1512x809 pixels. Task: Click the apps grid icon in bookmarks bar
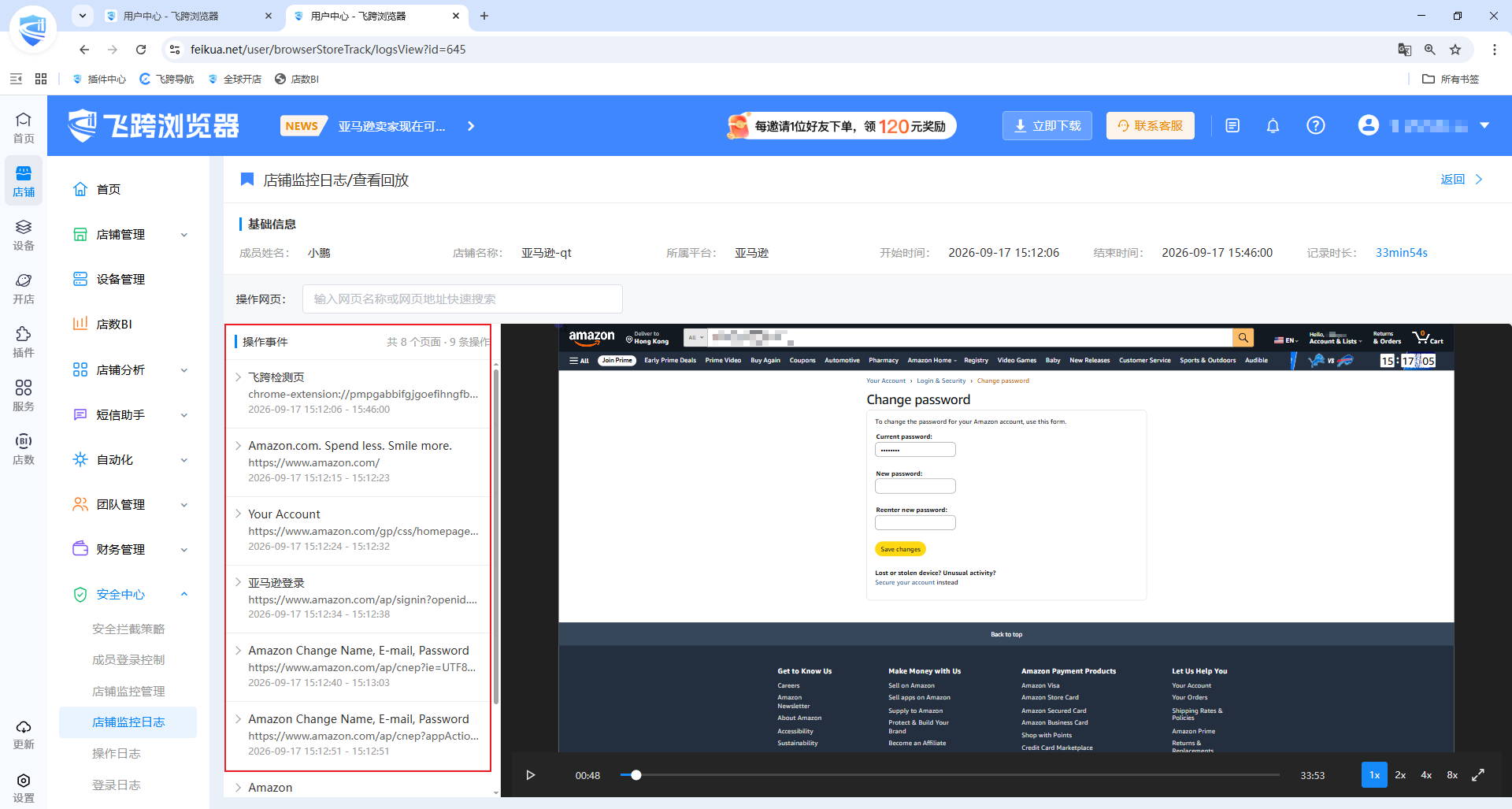coord(41,79)
